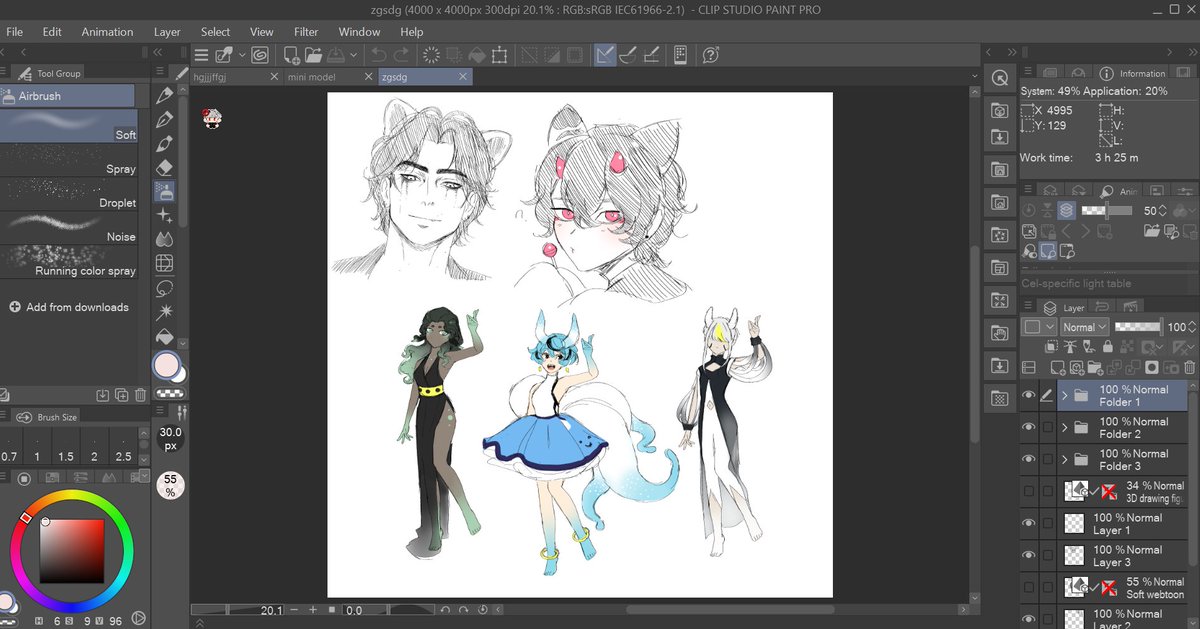
Task: Toggle Snap to Special Ruler icon
Action: tap(629, 55)
